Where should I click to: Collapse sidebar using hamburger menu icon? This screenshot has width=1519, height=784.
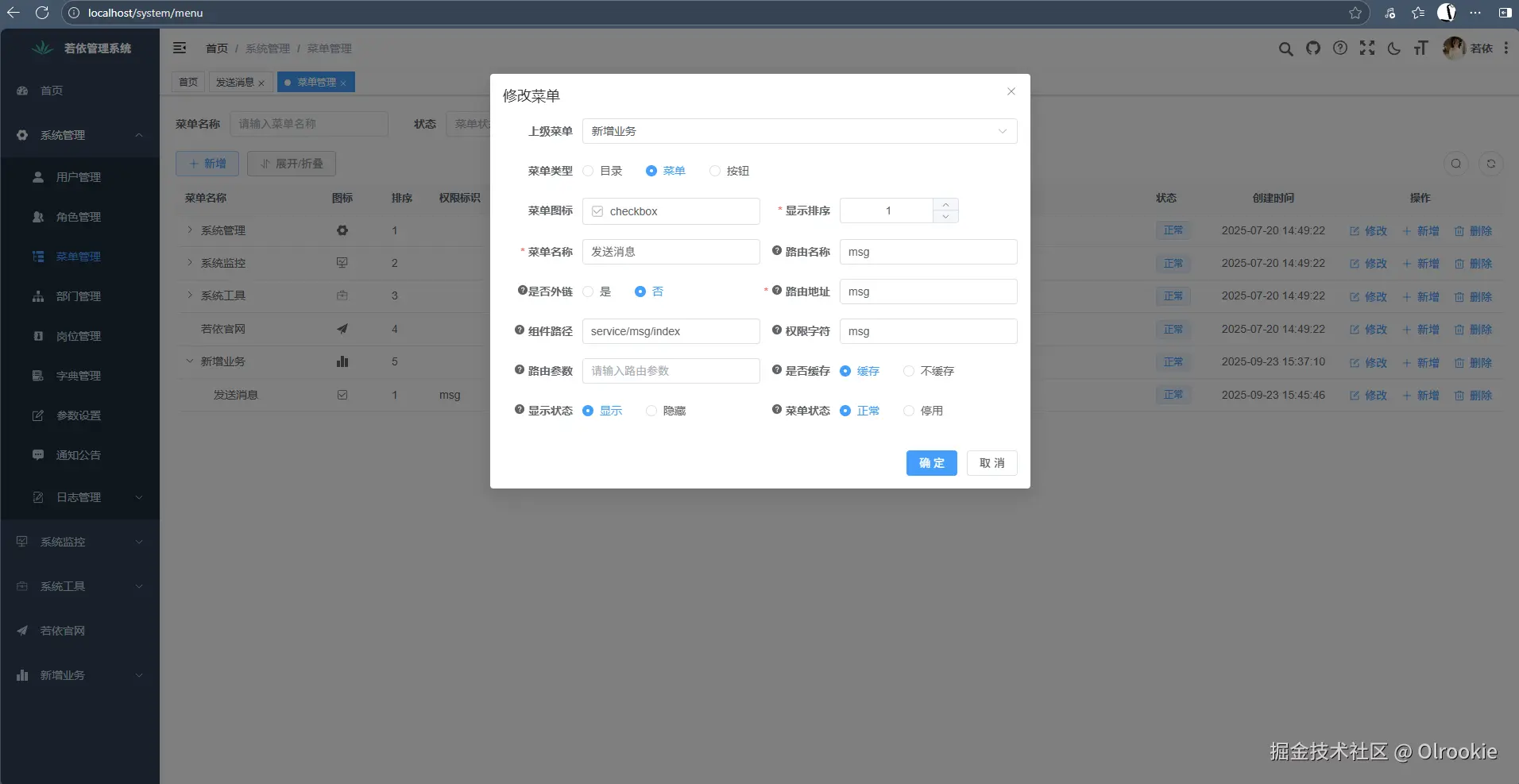coord(180,48)
